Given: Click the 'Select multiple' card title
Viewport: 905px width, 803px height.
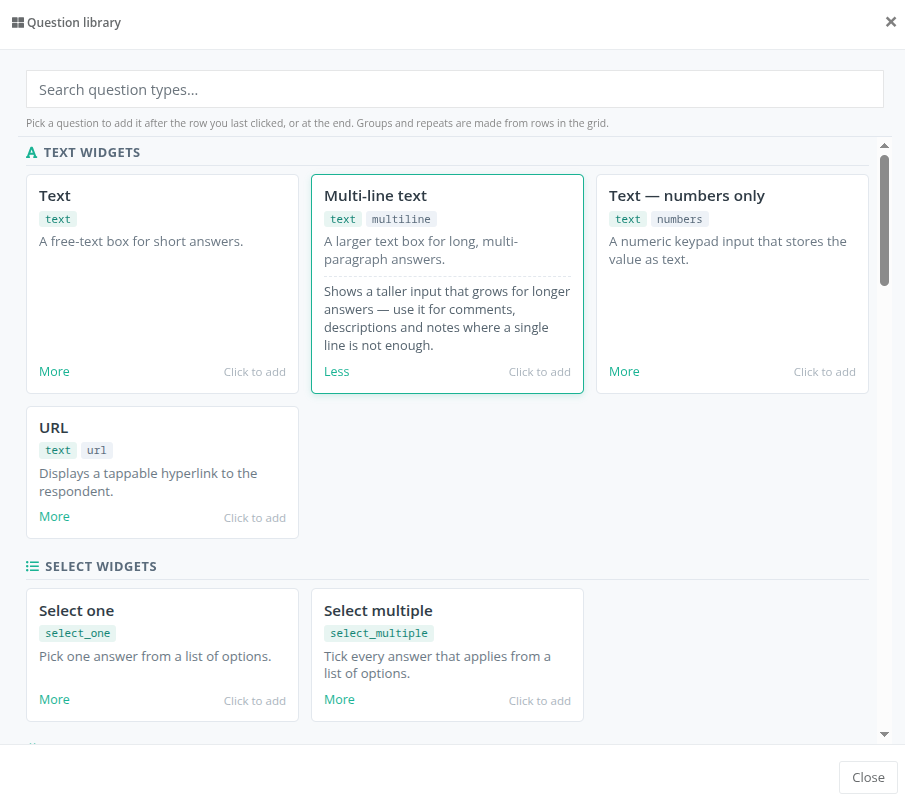Looking at the screenshot, I should pyautogui.click(x=378, y=611).
